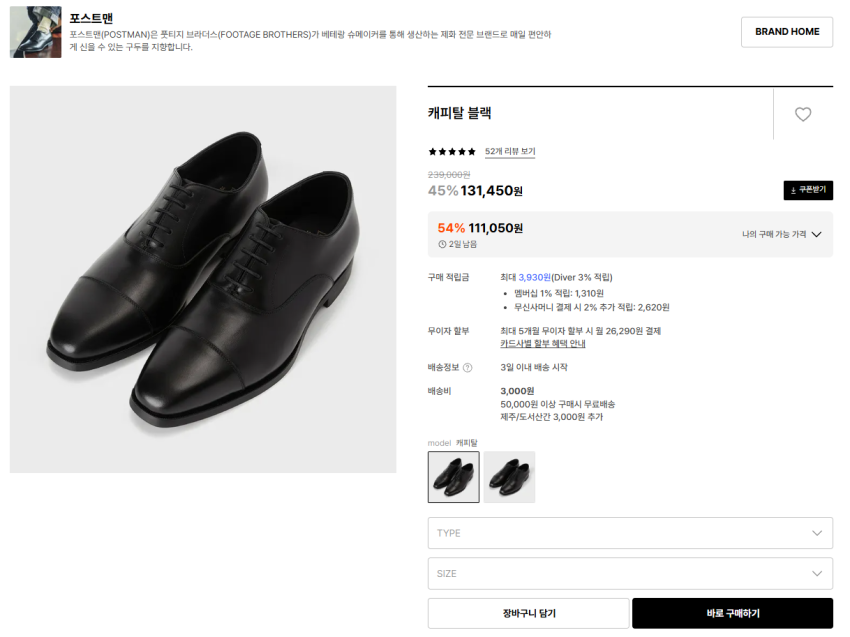Click the 바로 구매하기 buy button

pos(732,614)
